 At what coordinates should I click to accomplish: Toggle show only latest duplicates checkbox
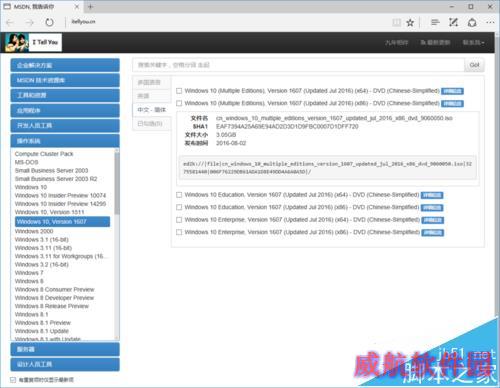click(13, 380)
